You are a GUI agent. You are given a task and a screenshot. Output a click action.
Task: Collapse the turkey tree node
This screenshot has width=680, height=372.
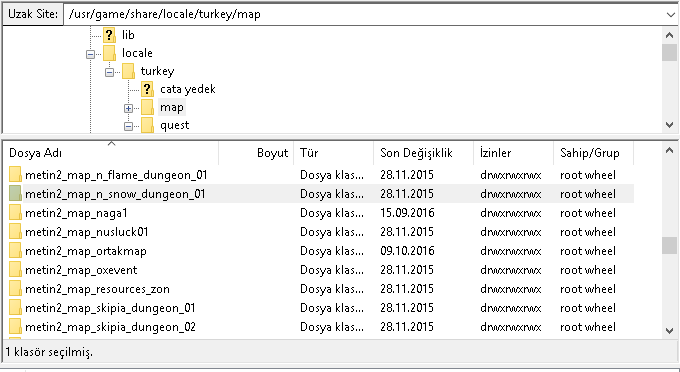[109, 72]
